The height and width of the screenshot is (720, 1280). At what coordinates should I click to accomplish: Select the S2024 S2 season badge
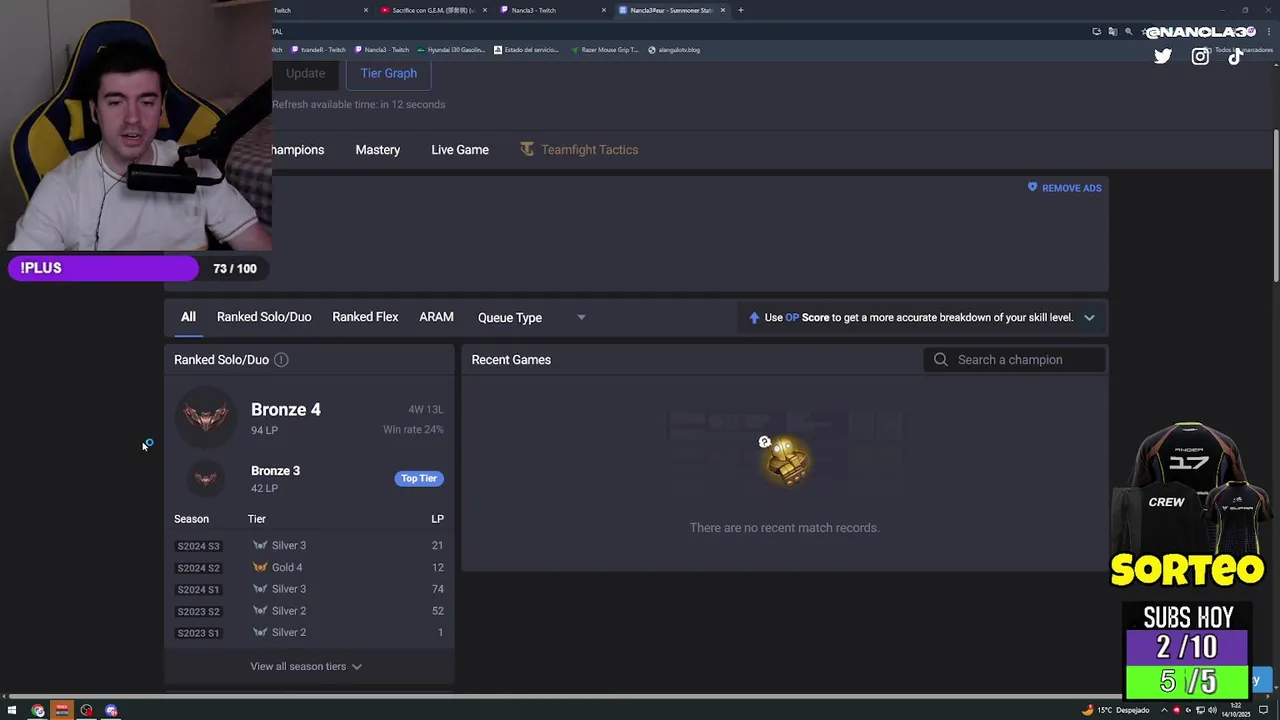(x=198, y=568)
